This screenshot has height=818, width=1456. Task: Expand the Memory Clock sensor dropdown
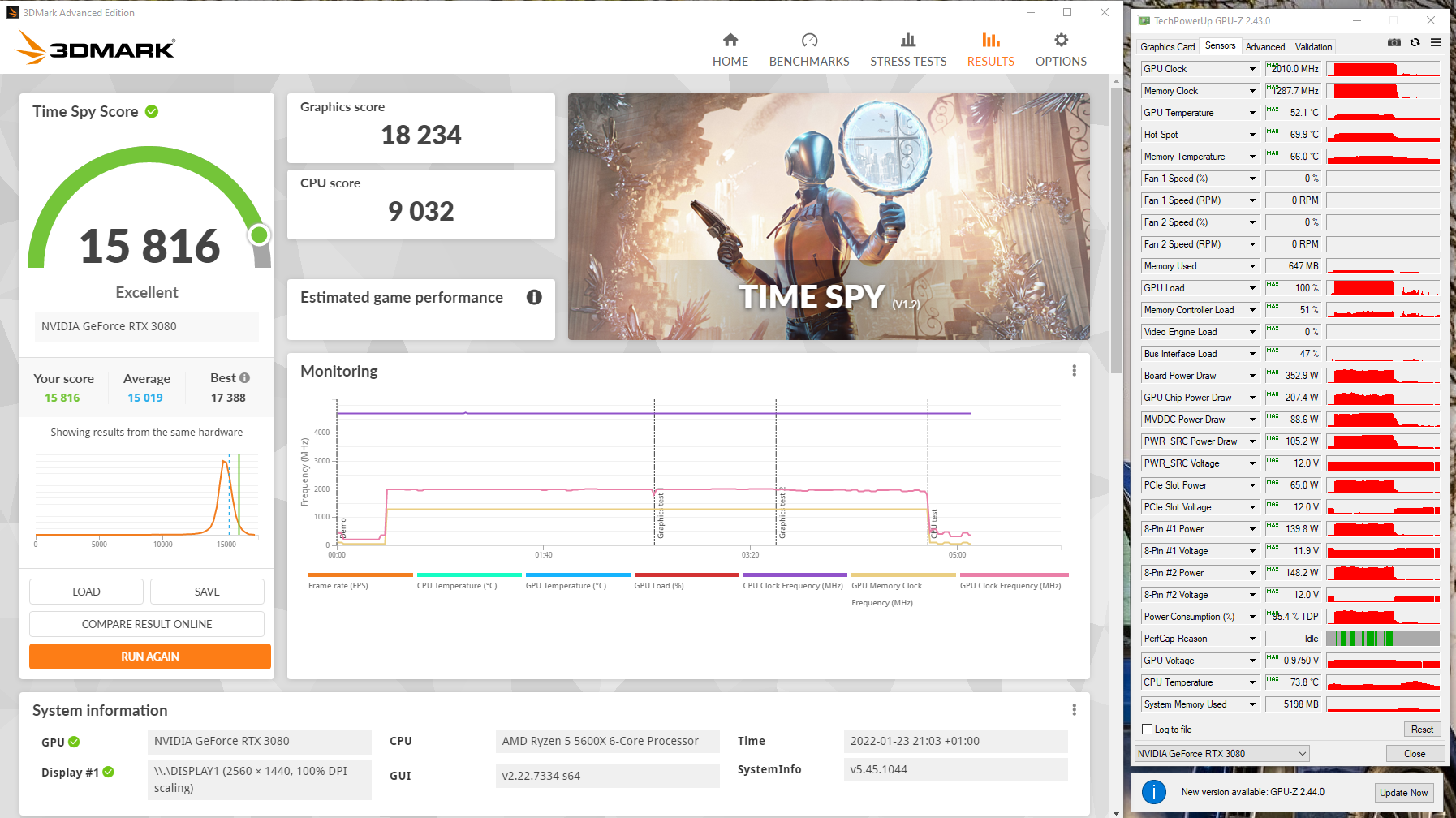point(1252,91)
